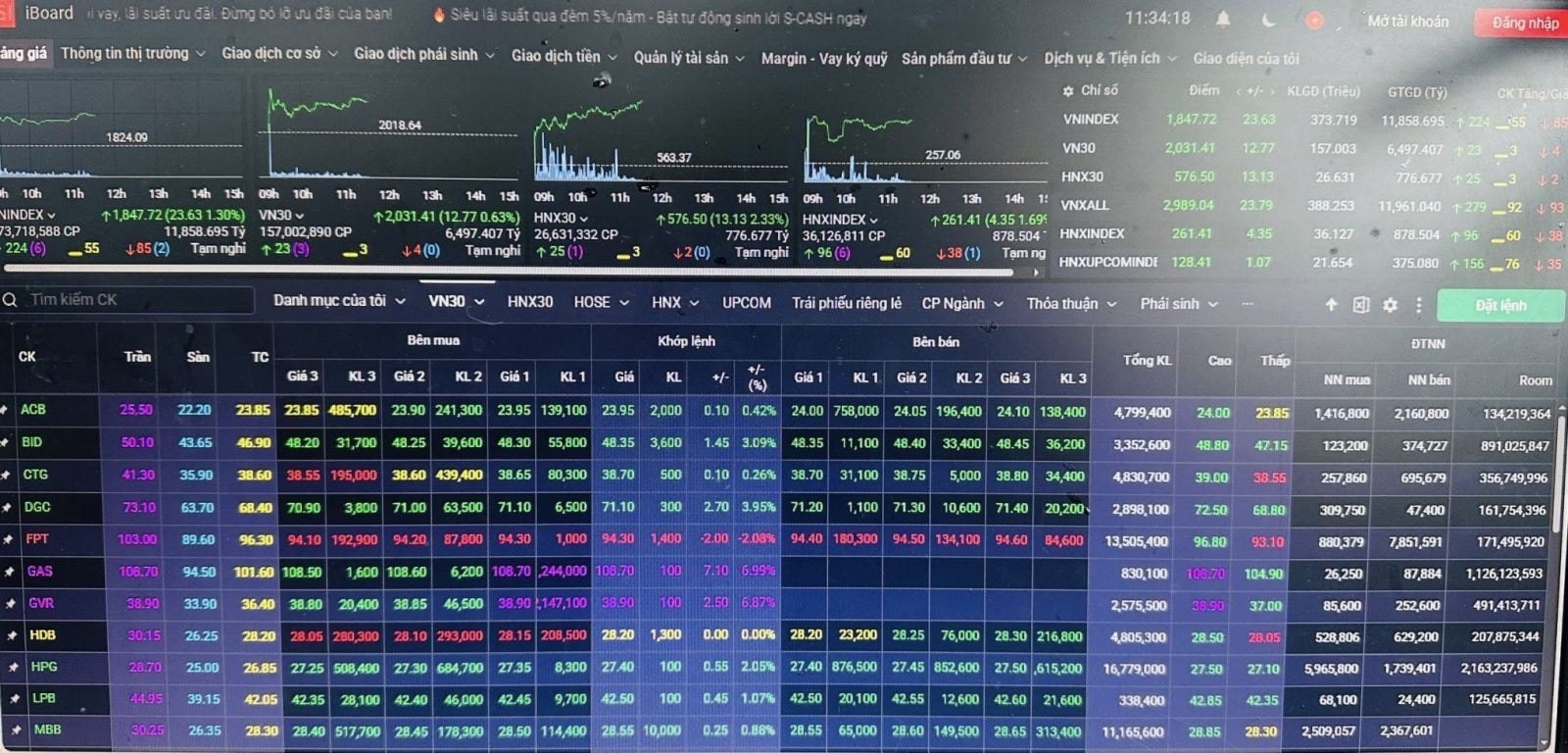Open the three-dot more options menu

click(x=1418, y=305)
